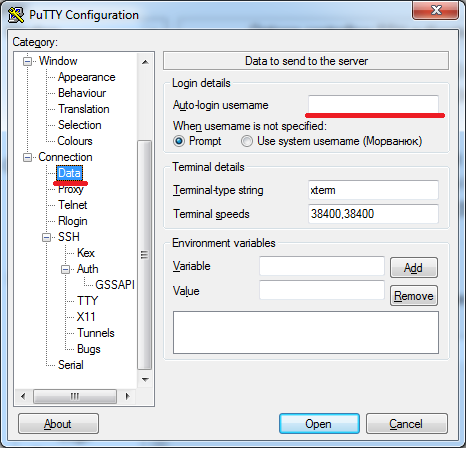Collapse the SSH tree node

[47, 237]
